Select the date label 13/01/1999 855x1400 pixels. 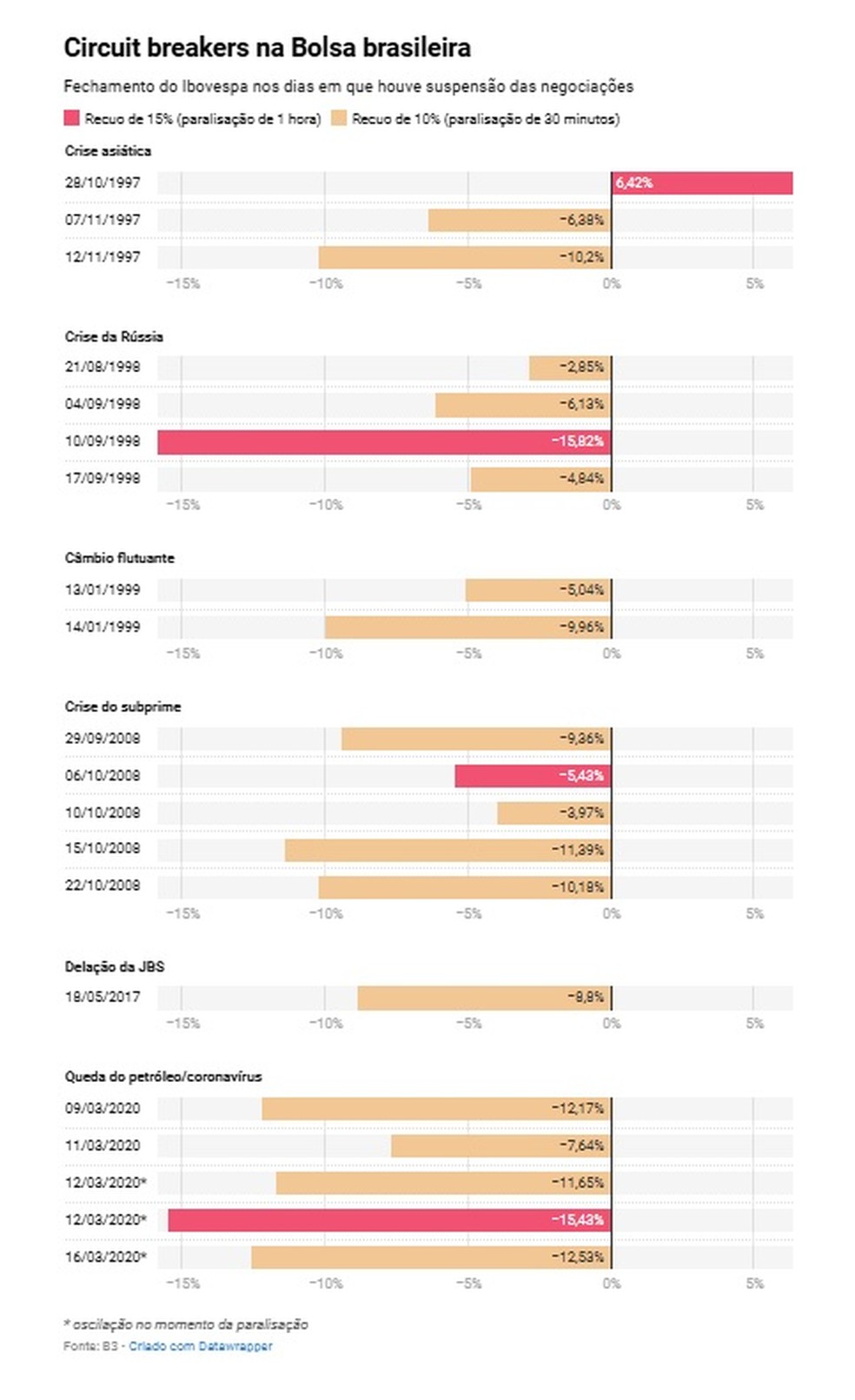102,590
